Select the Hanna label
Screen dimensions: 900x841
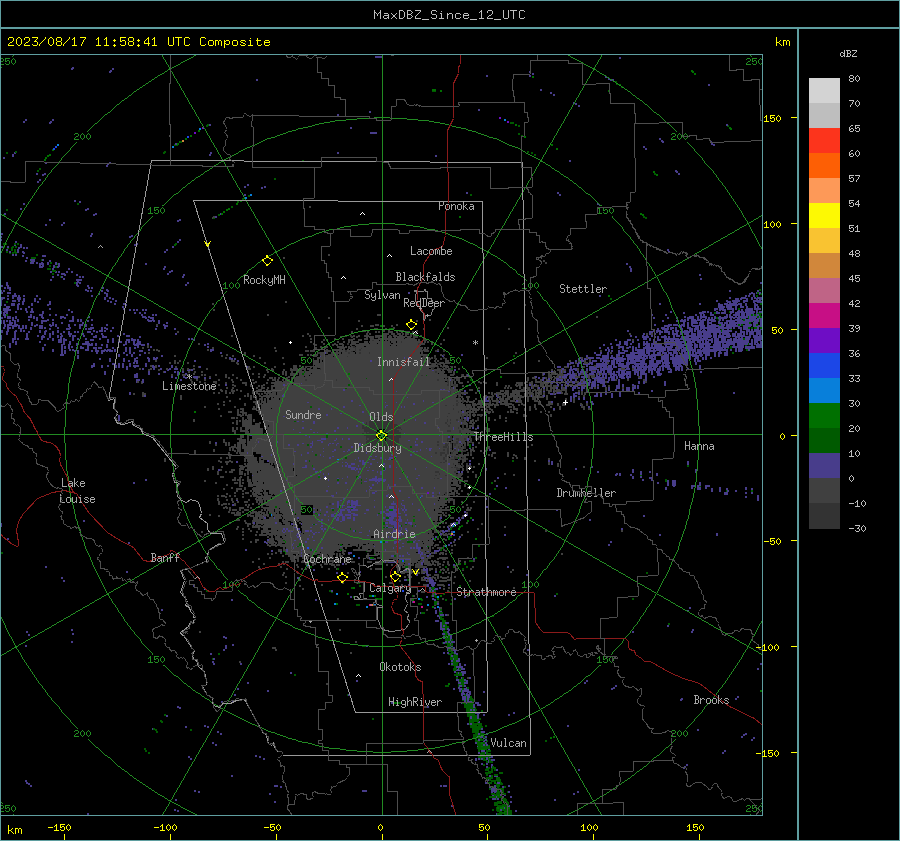699,446
